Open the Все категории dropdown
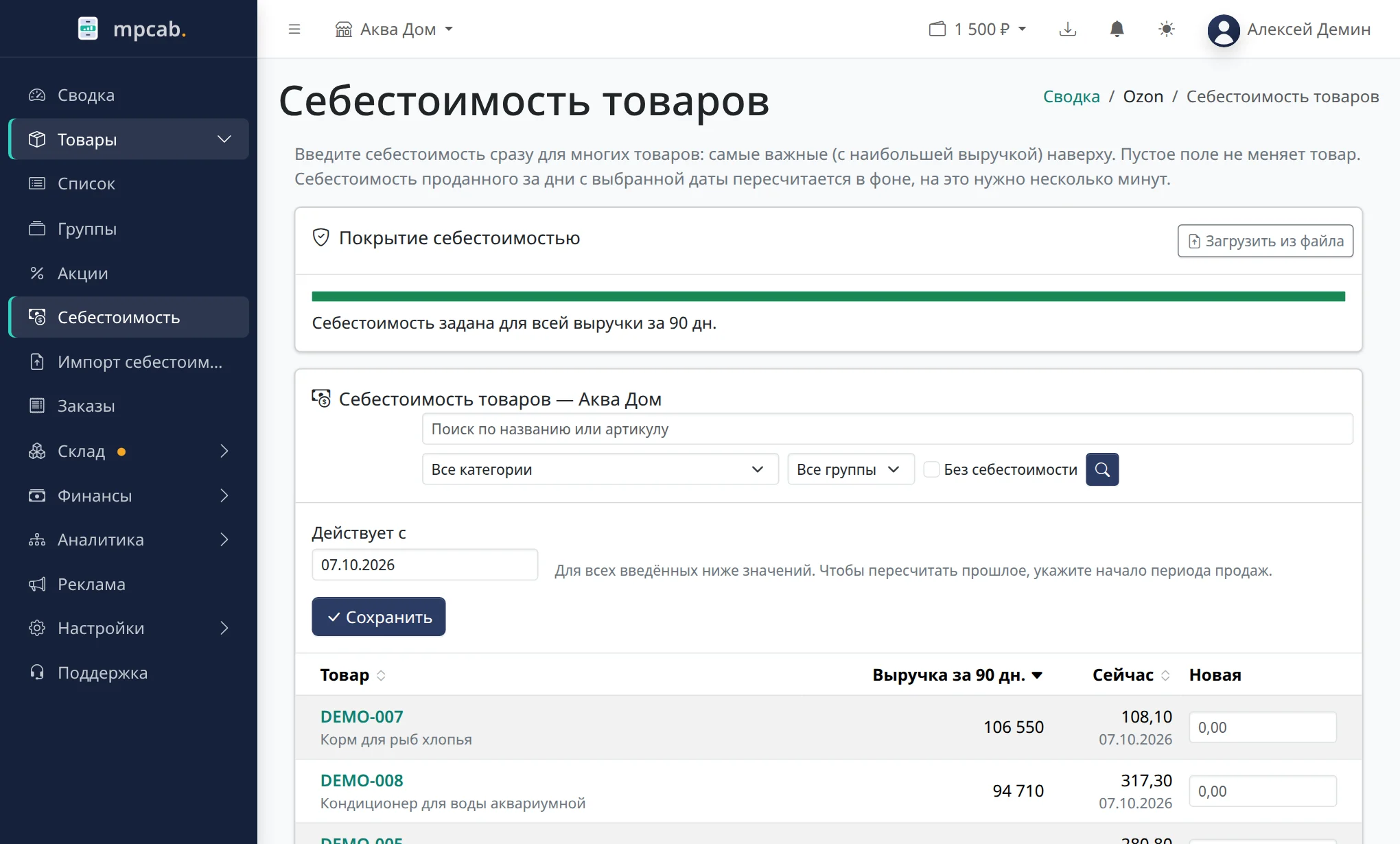Image resolution: width=1400 pixels, height=844 pixels. click(x=600, y=469)
